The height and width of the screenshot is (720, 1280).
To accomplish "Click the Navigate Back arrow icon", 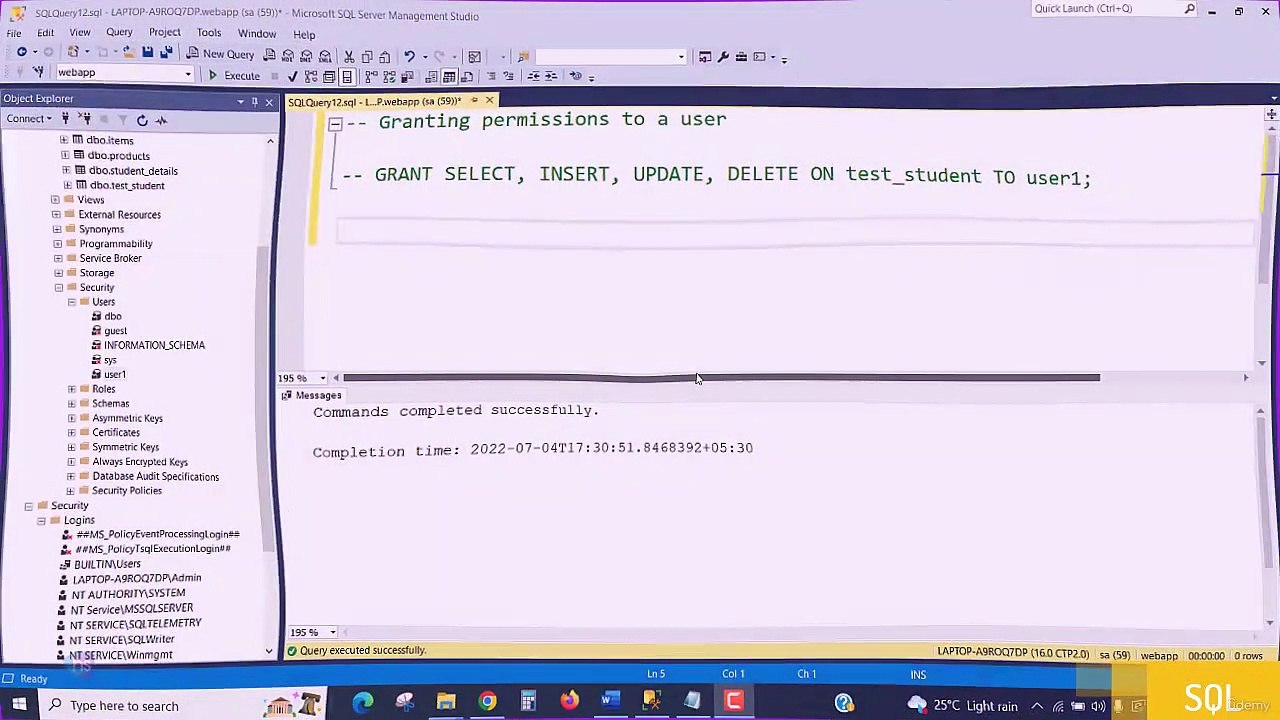I will click(22, 52).
